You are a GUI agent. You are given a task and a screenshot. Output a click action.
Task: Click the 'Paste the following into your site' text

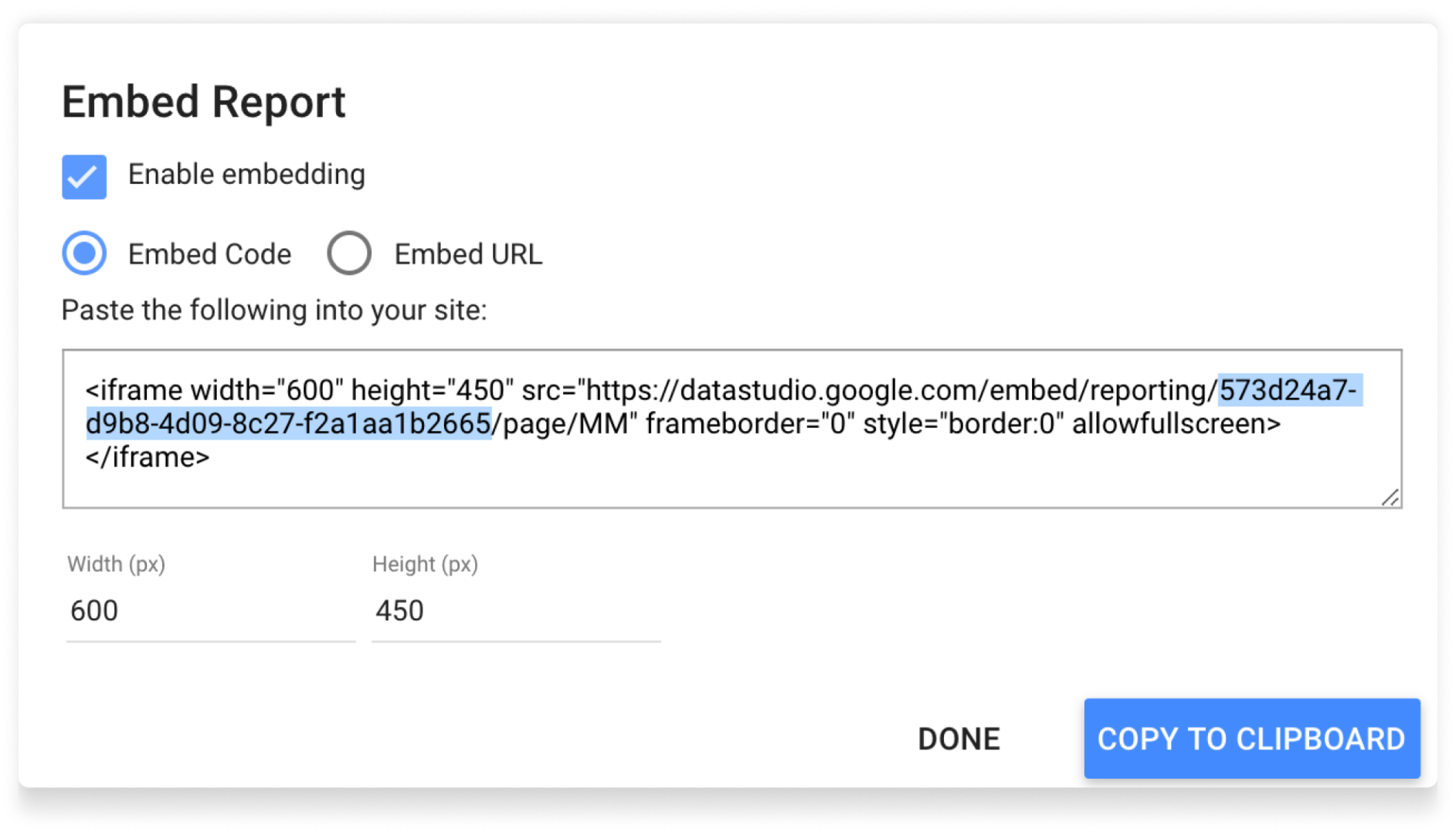(274, 310)
